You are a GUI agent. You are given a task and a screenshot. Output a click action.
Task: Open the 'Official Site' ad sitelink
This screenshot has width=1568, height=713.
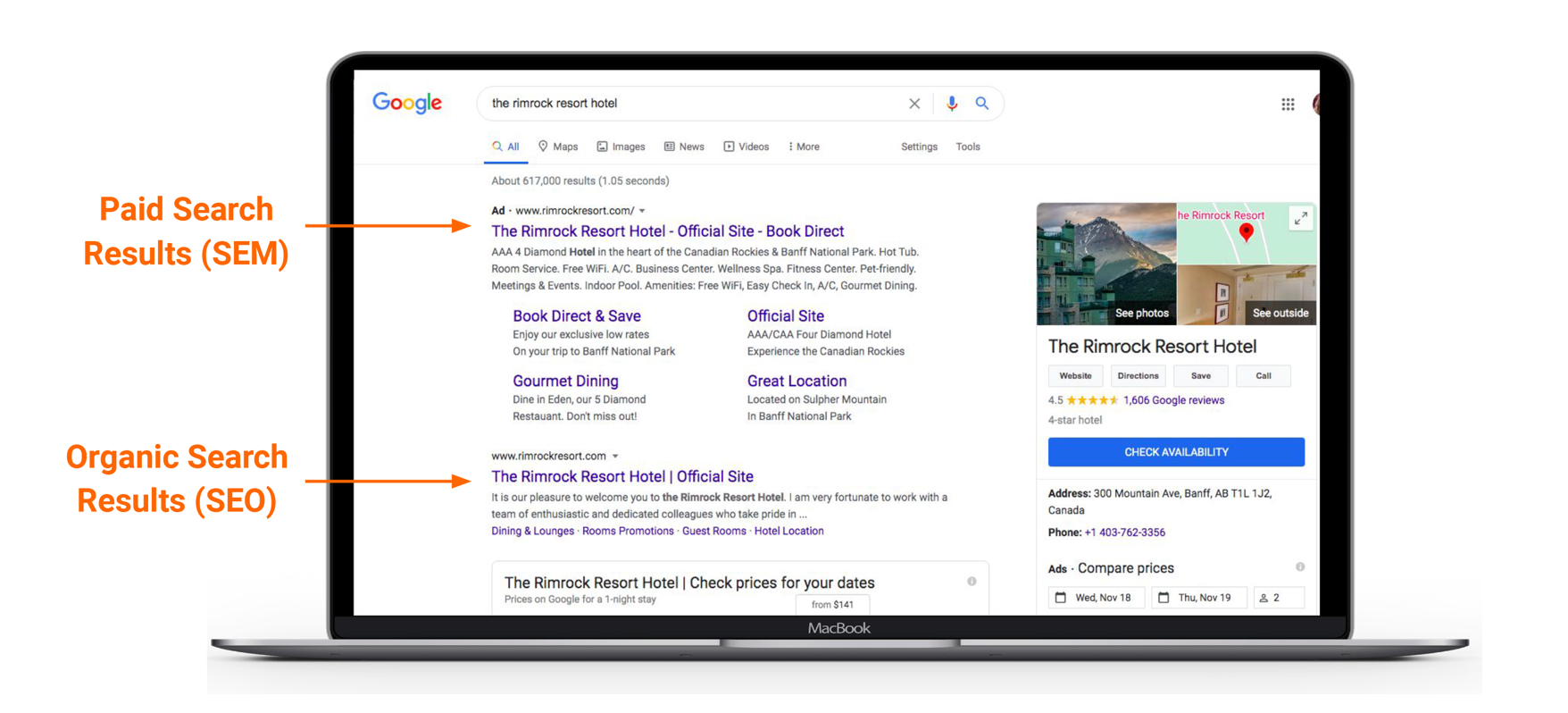(x=786, y=316)
